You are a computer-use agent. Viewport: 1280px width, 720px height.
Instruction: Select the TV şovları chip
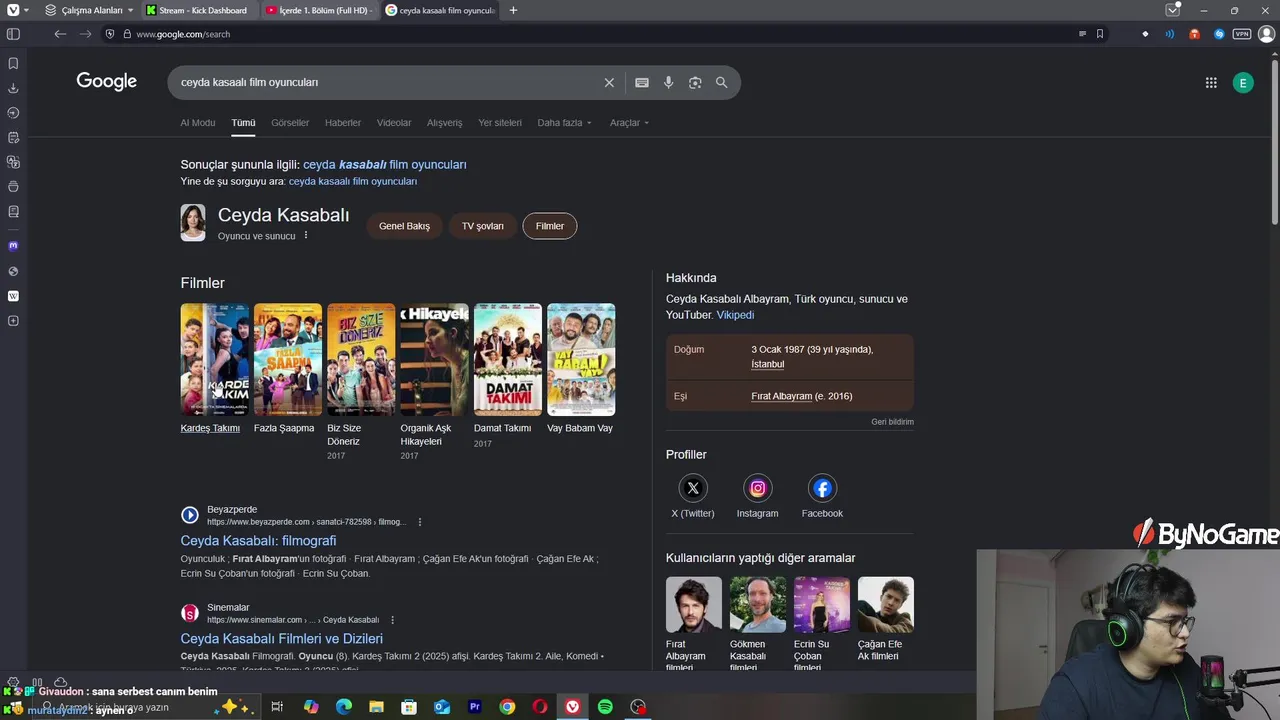483,226
